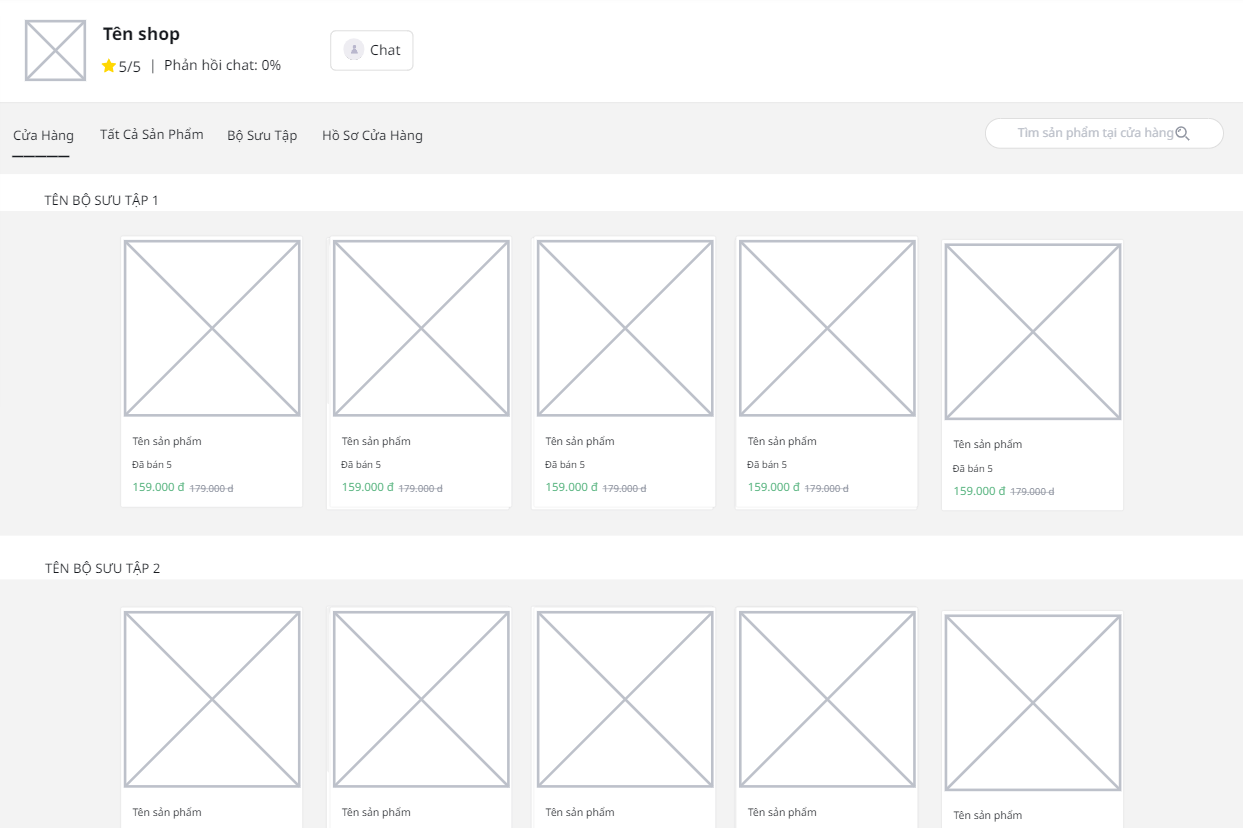Screen dimensions: 1243x828
Task: Open fourth product image in collection 1
Action: tap(827, 328)
